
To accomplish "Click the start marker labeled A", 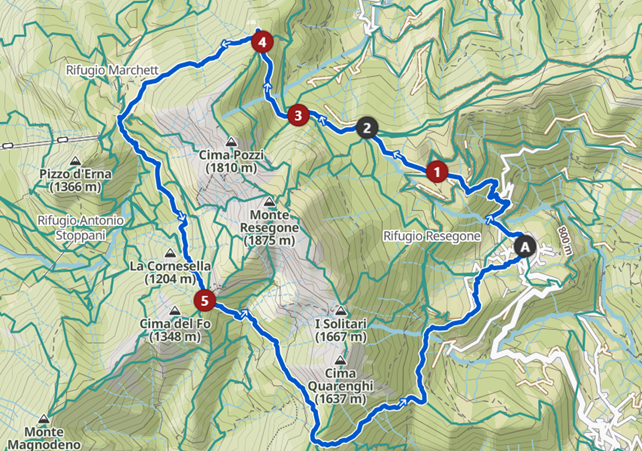I will pyautogui.click(x=525, y=247).
